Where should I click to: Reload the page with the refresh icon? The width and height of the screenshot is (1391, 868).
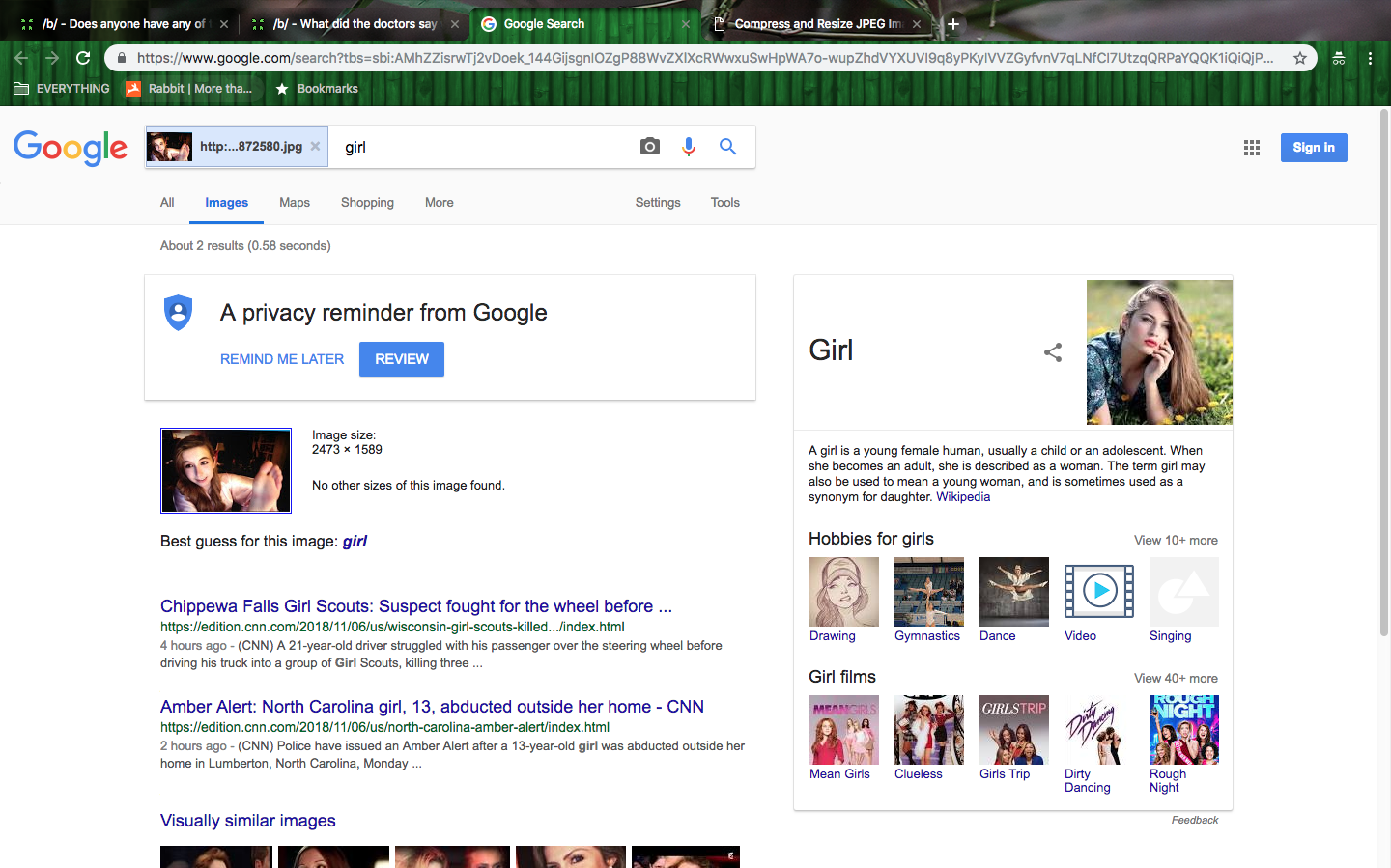pos(83,58)
